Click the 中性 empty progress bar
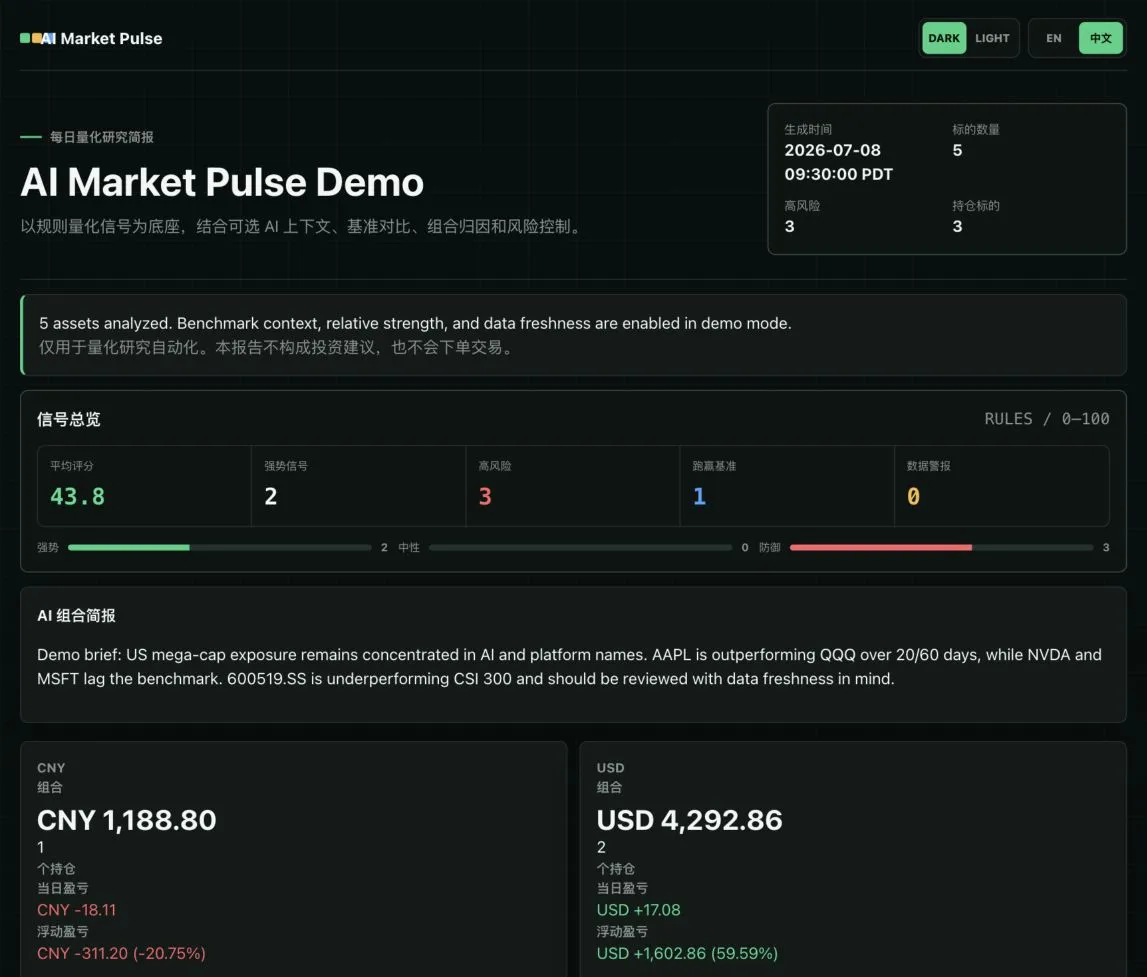The height and width of the screenshot is (977, 1147). (x=580, y=547)
